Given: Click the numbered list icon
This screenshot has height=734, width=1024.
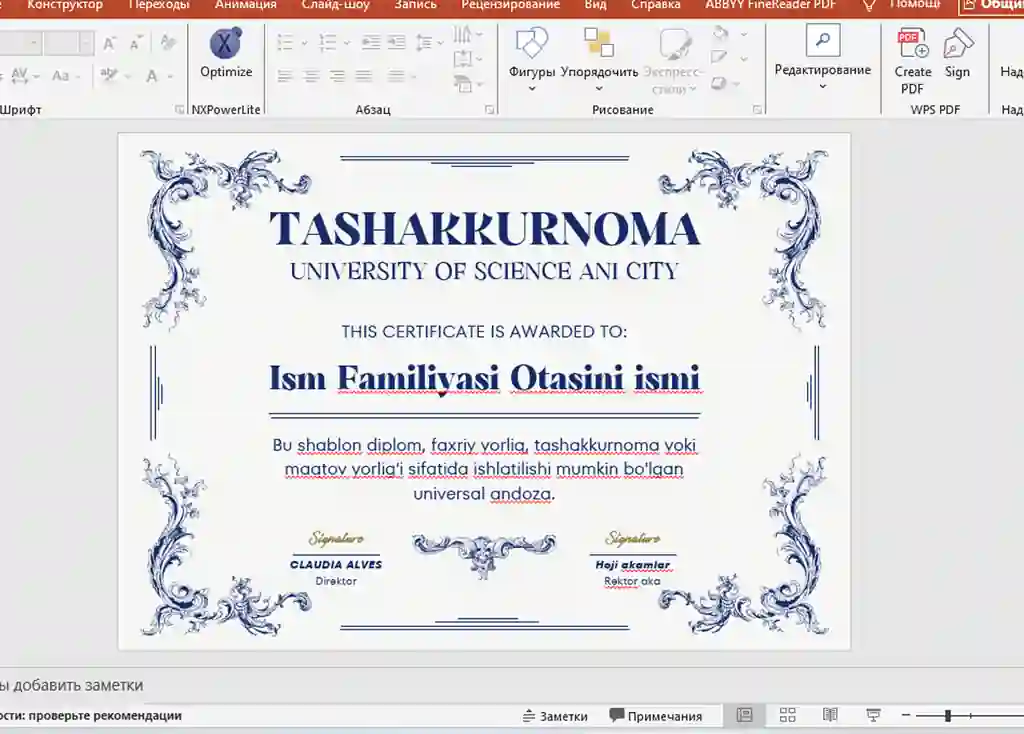Looking at the screenshot, I should [327, 43].
